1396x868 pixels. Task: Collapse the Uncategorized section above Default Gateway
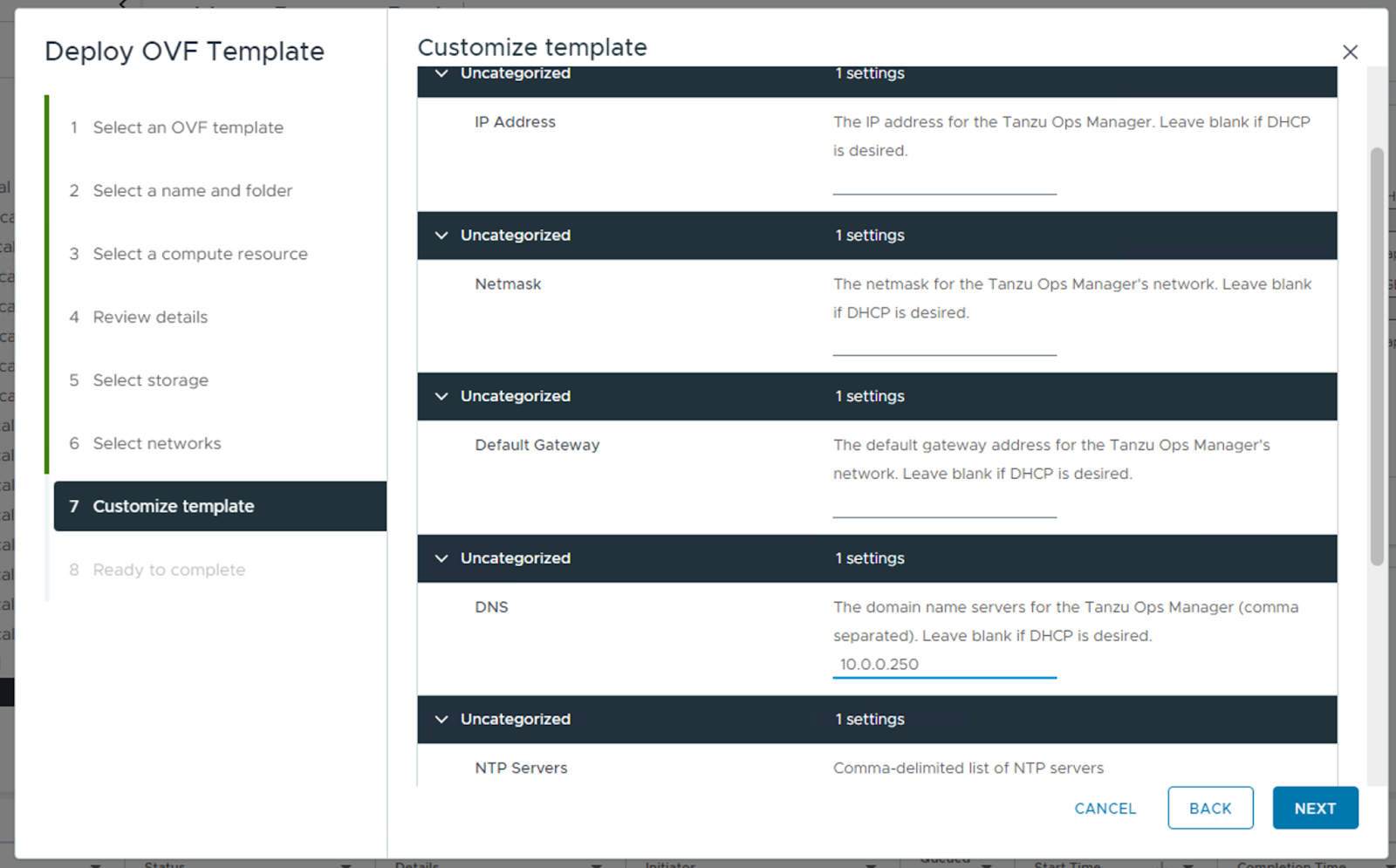coord(441,396)
